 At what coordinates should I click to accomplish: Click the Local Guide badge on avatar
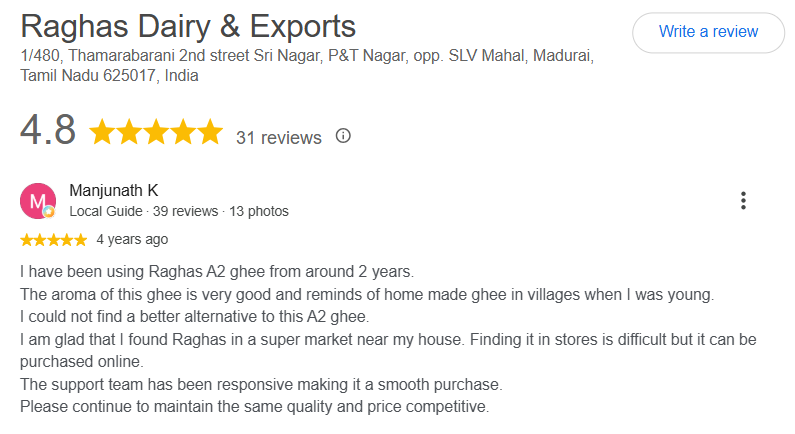pos(49,212)
